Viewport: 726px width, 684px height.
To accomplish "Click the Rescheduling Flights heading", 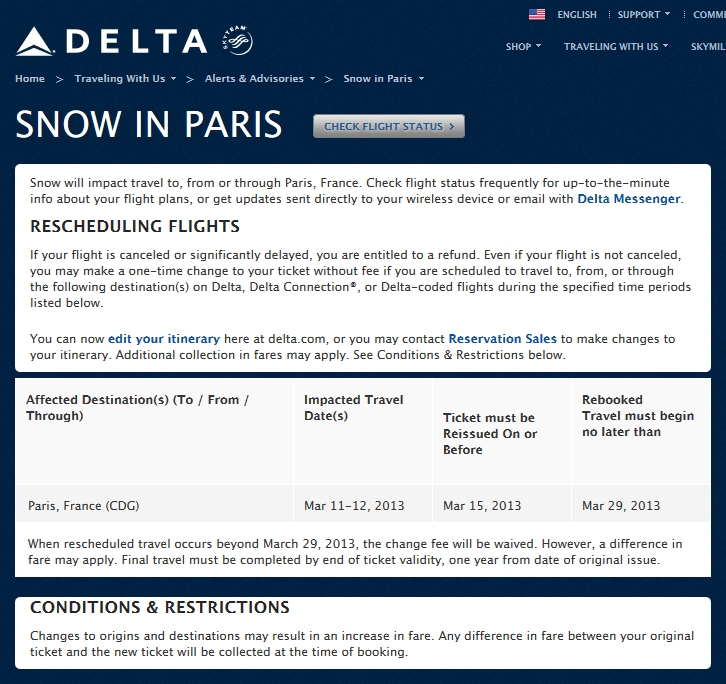I will (x=135, y=227).
